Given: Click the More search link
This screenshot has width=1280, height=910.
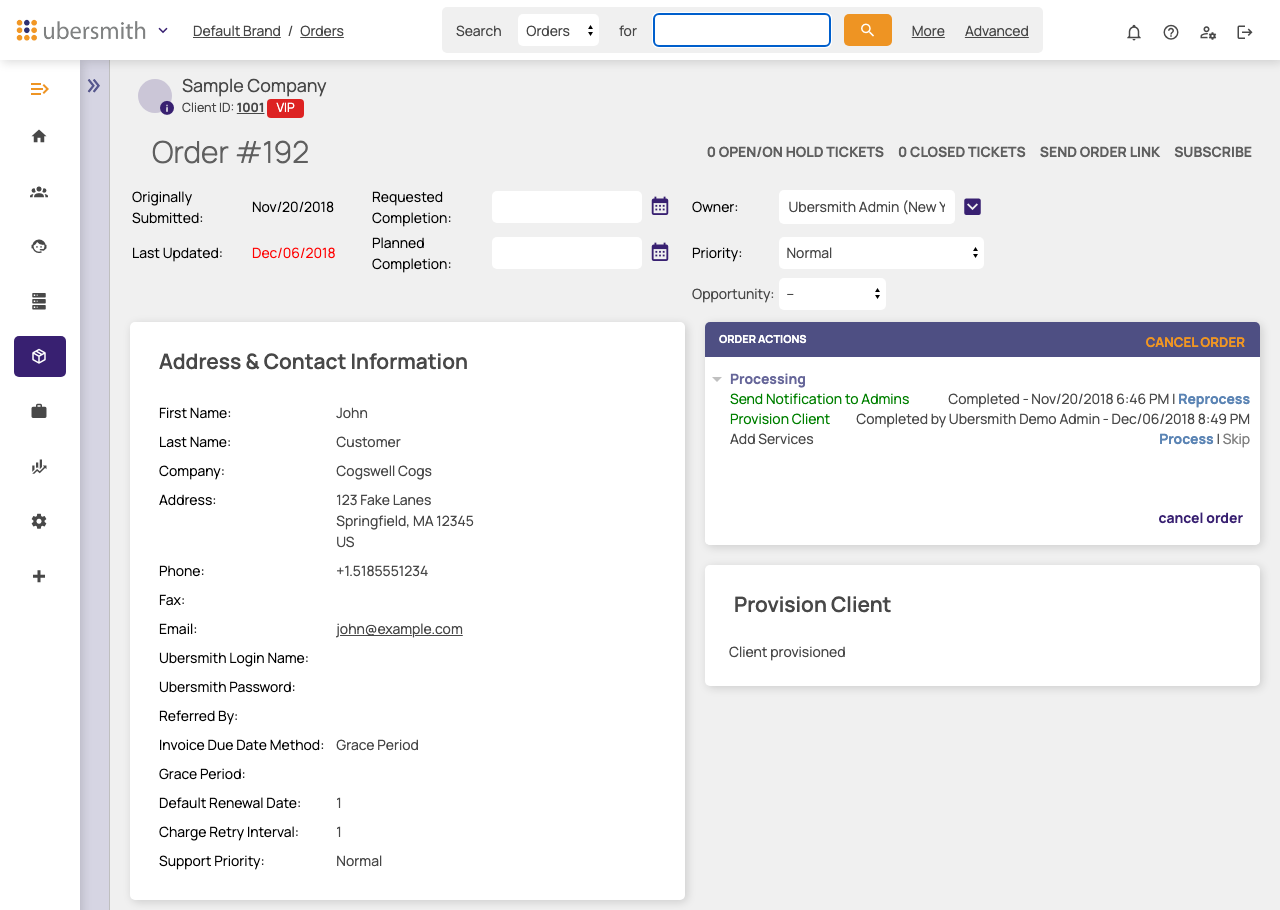Looking at the screenshot, I should pos(928,31).
